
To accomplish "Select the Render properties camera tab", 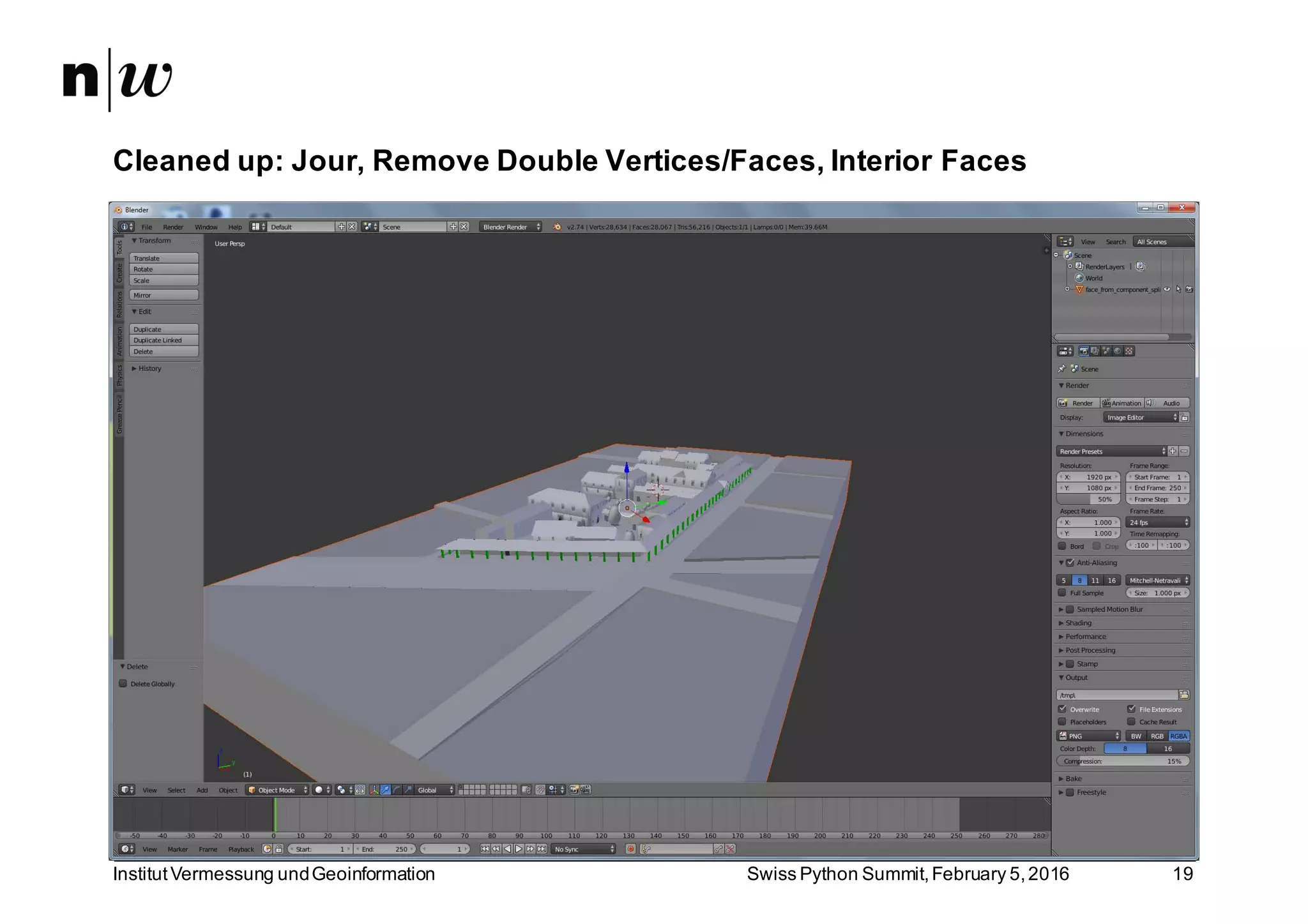I will [1084, 351].
